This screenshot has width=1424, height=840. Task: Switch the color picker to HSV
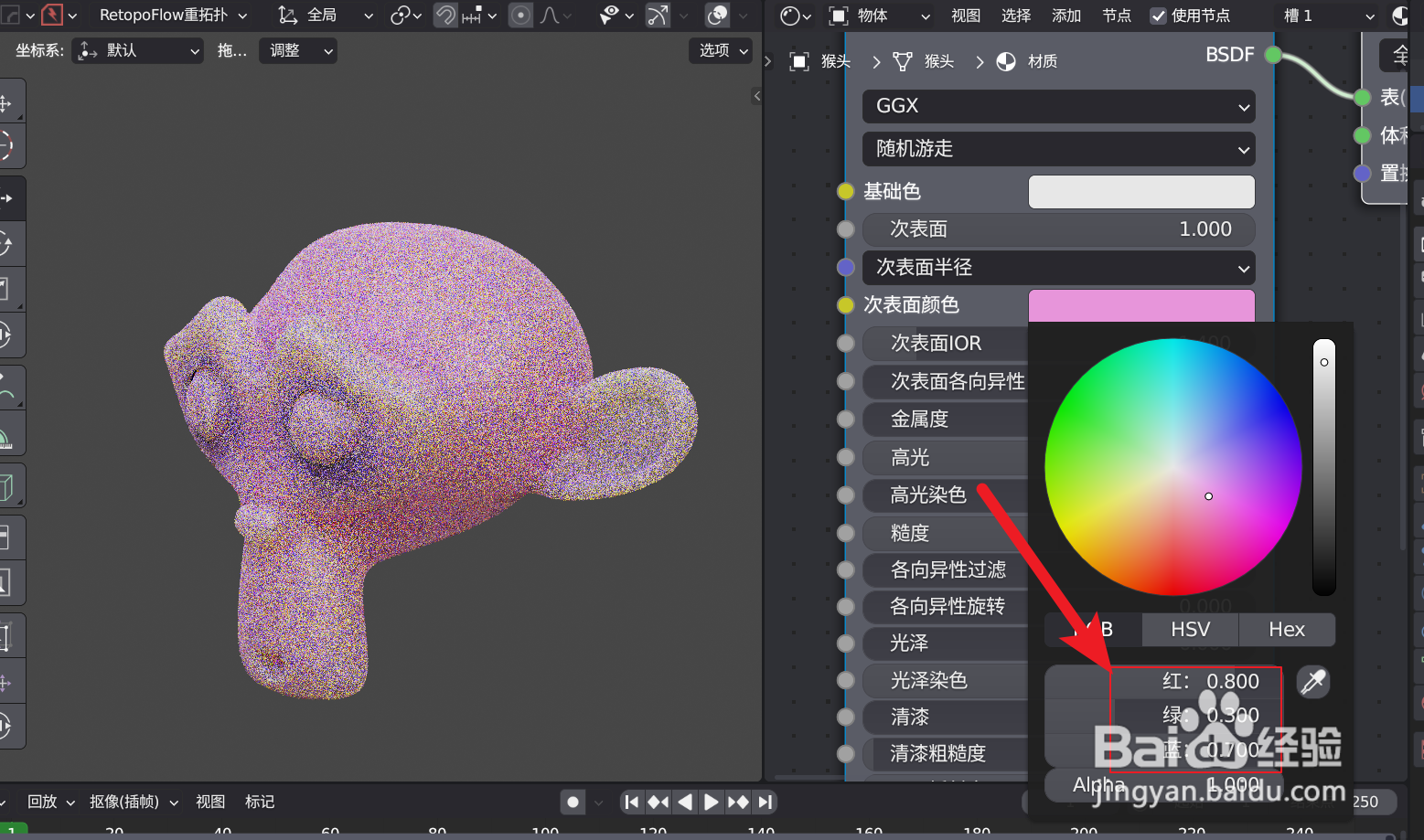click(x=1190, y=630)
